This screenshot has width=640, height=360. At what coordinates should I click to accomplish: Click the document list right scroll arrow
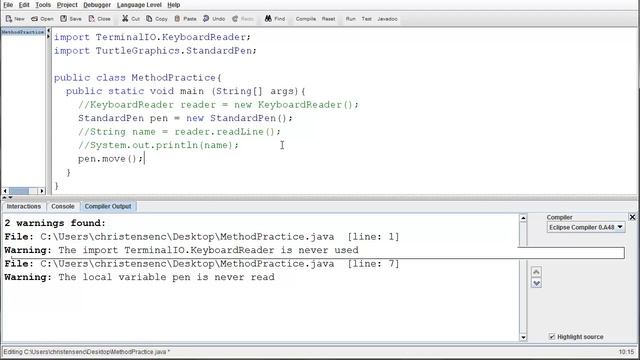click(x=42, y=191)
